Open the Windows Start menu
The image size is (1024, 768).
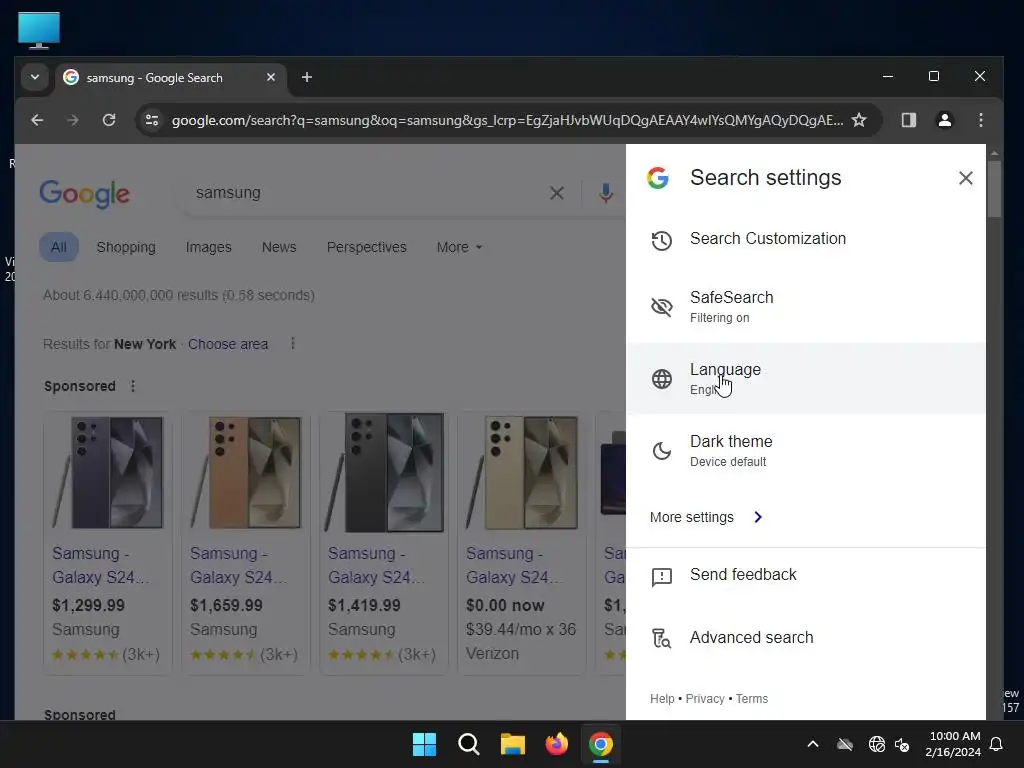(424, 744)
